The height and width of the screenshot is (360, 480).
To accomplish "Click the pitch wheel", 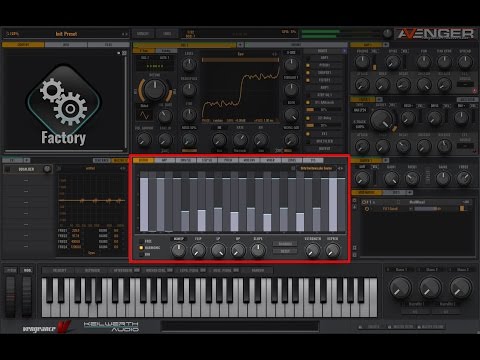I will pyautogui.click(x=10, y=296).
